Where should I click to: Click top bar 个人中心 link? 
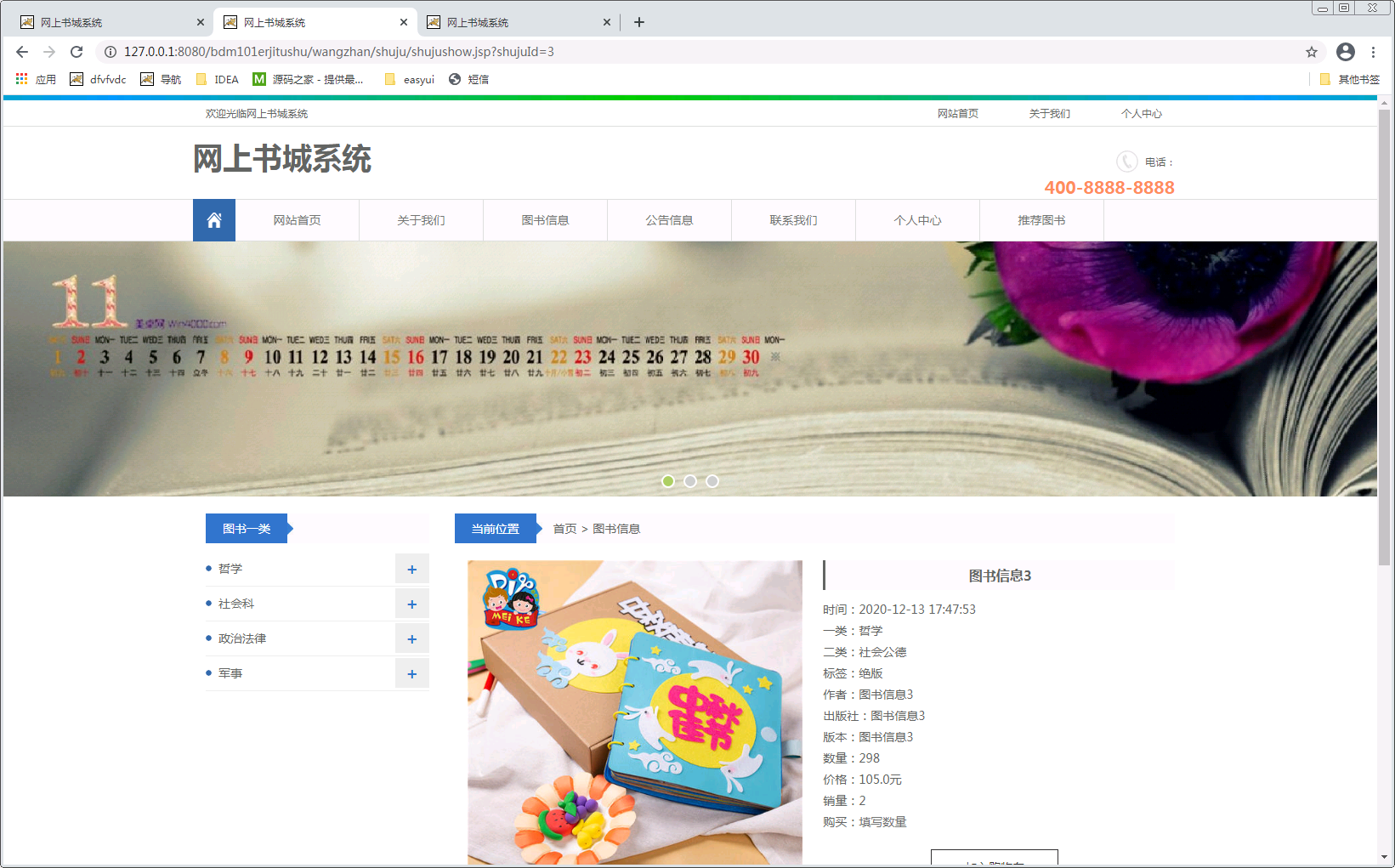pos(1142,114)
